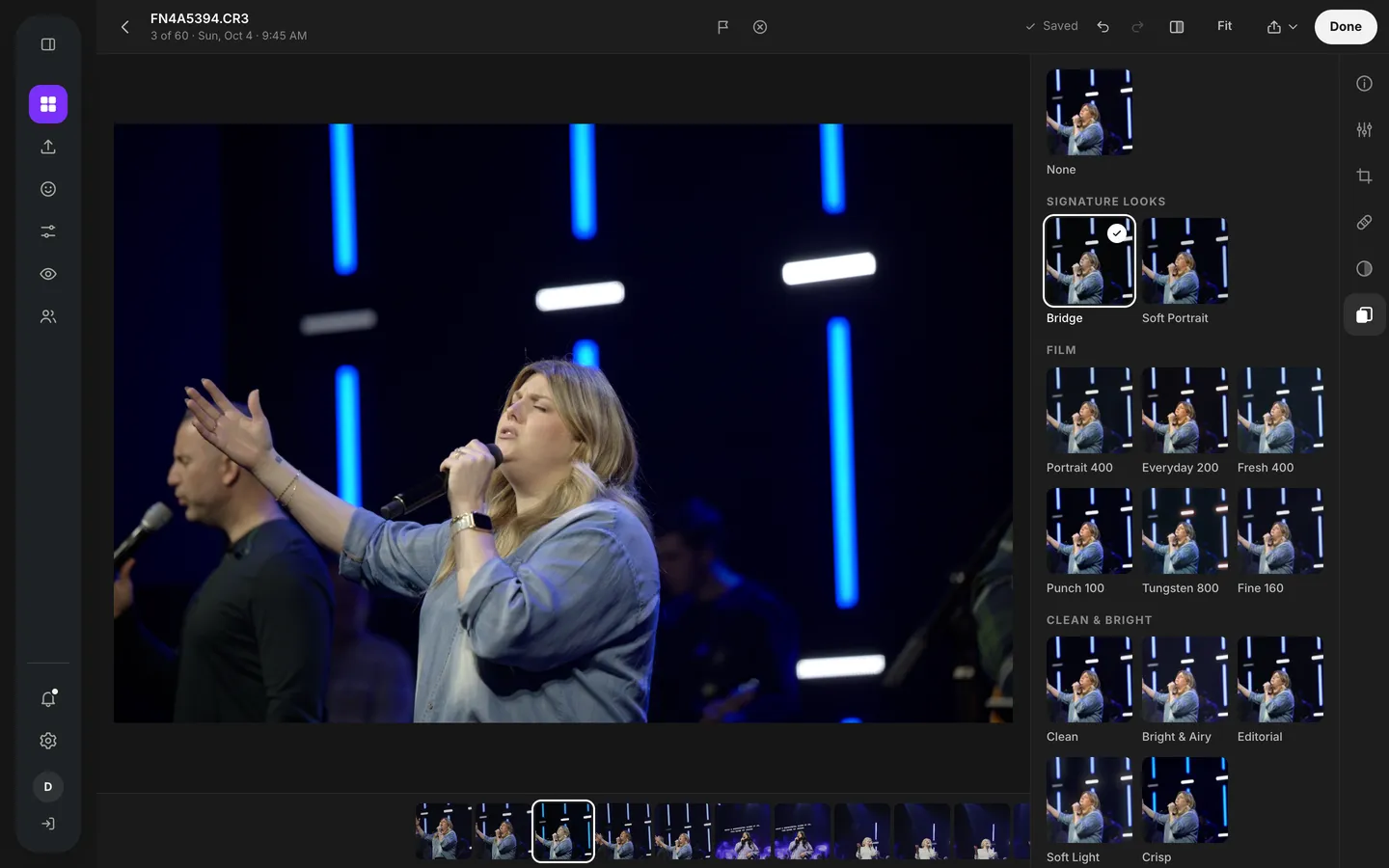This screenshot has width=1389, height=868.
Task: Select the None preset thumbnail
Action: point(1090,112)
